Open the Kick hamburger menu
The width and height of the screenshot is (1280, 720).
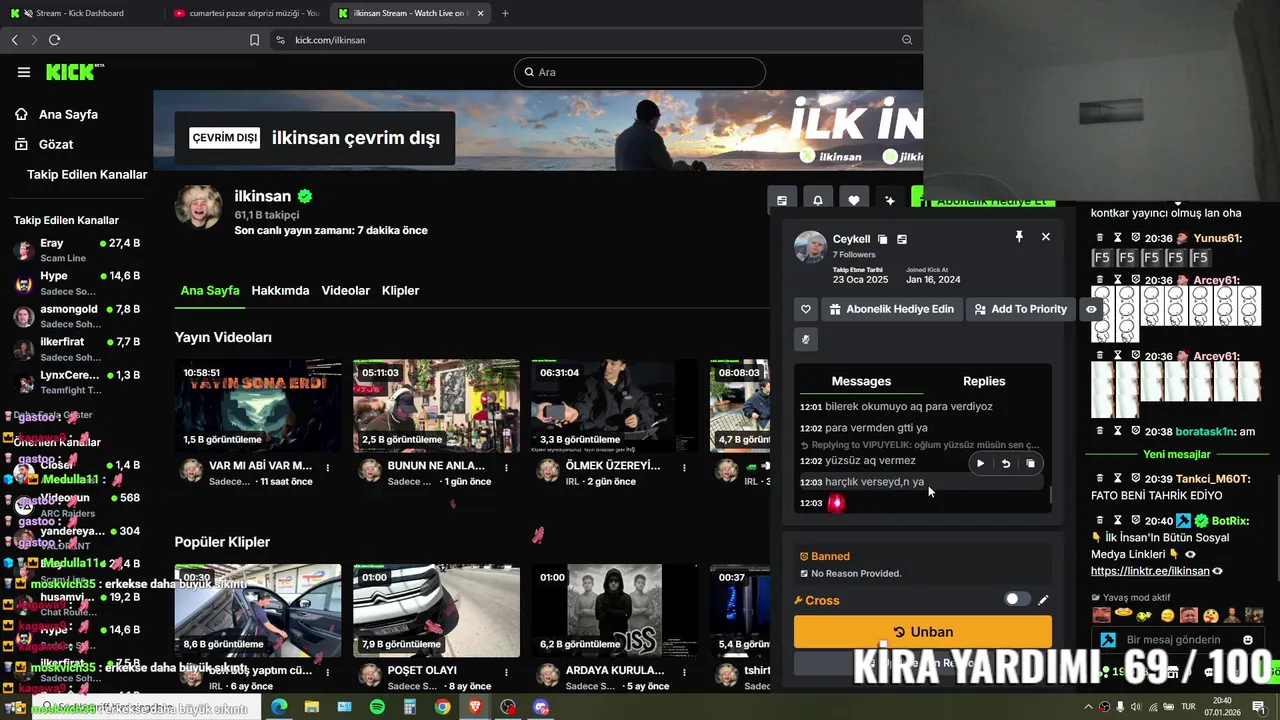(x=24, y=72)
